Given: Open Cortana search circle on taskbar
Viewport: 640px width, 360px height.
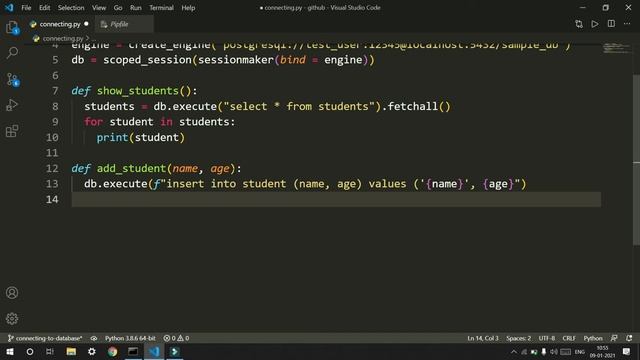Looking at the screenshot, I should tap(30, 351).
